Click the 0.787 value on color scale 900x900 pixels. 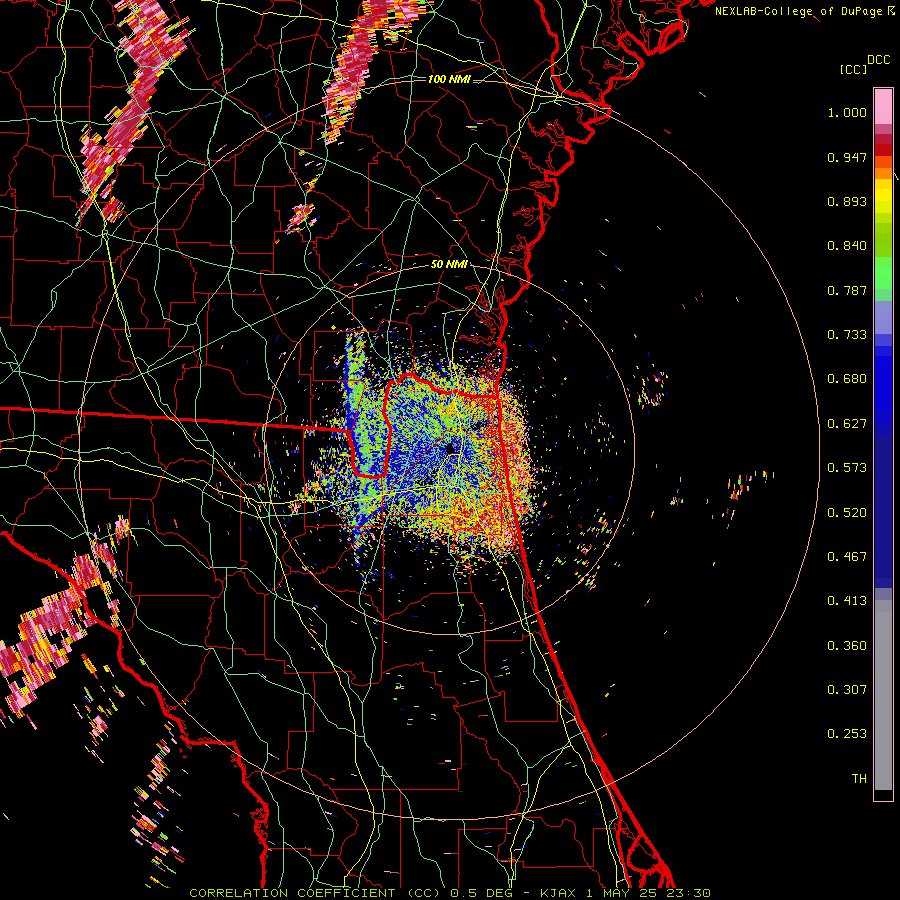[847, 290]
